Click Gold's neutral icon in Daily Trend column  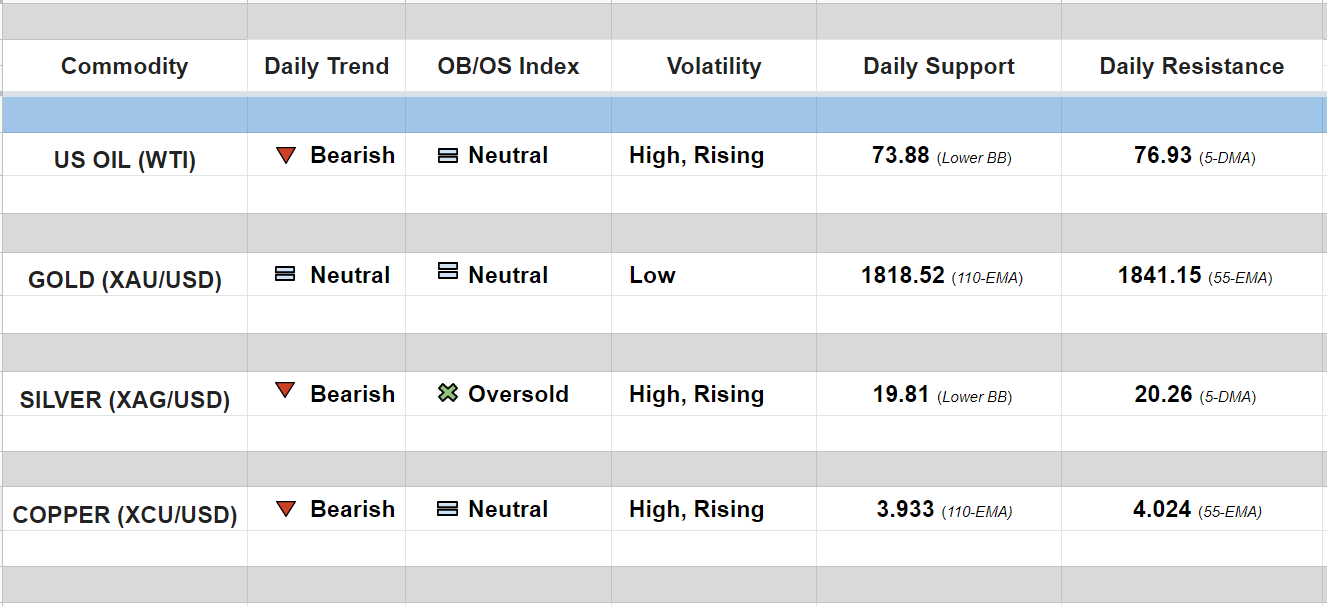(285, 274)
